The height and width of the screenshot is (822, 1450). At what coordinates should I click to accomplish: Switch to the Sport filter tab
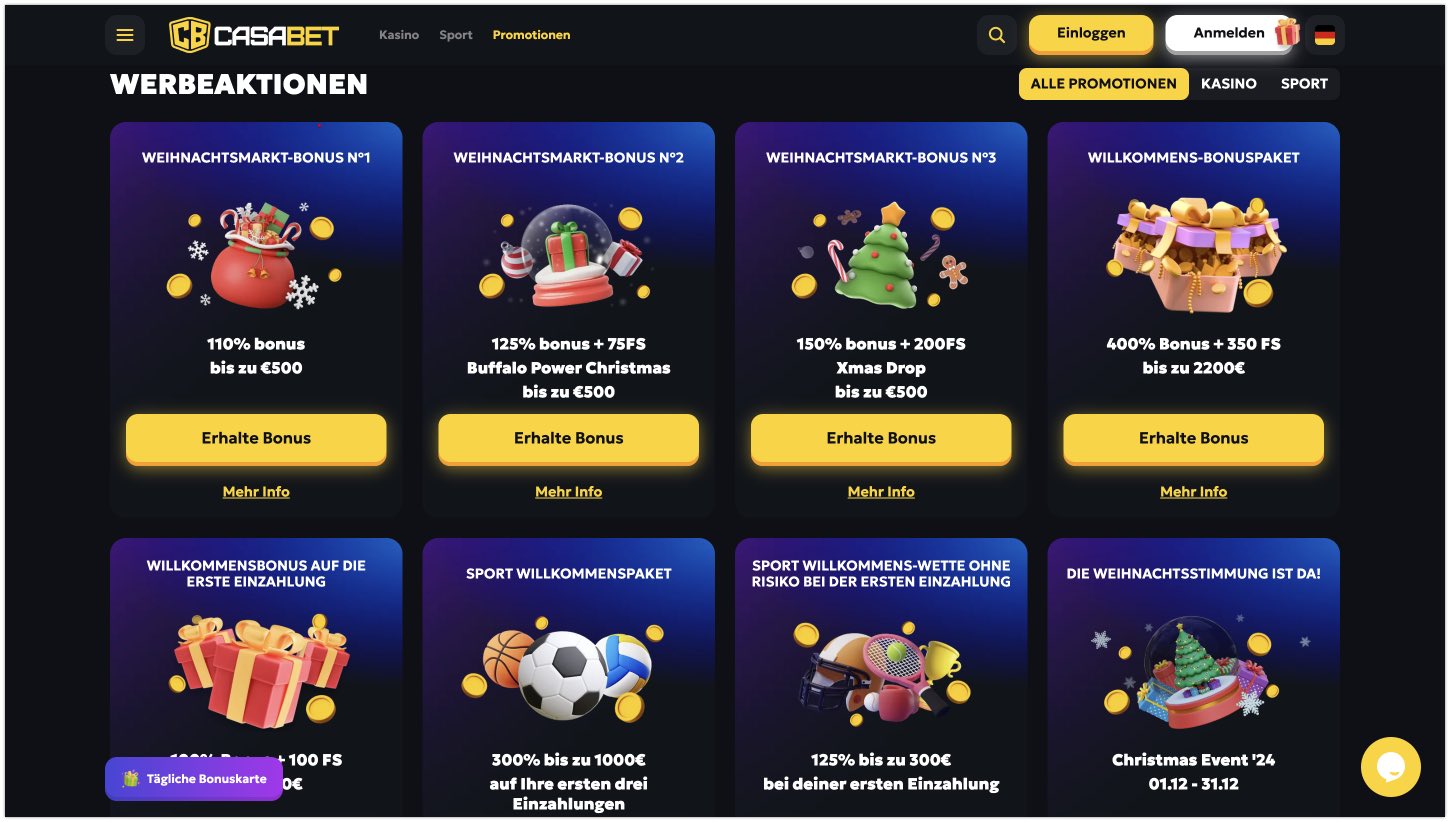1304,84
